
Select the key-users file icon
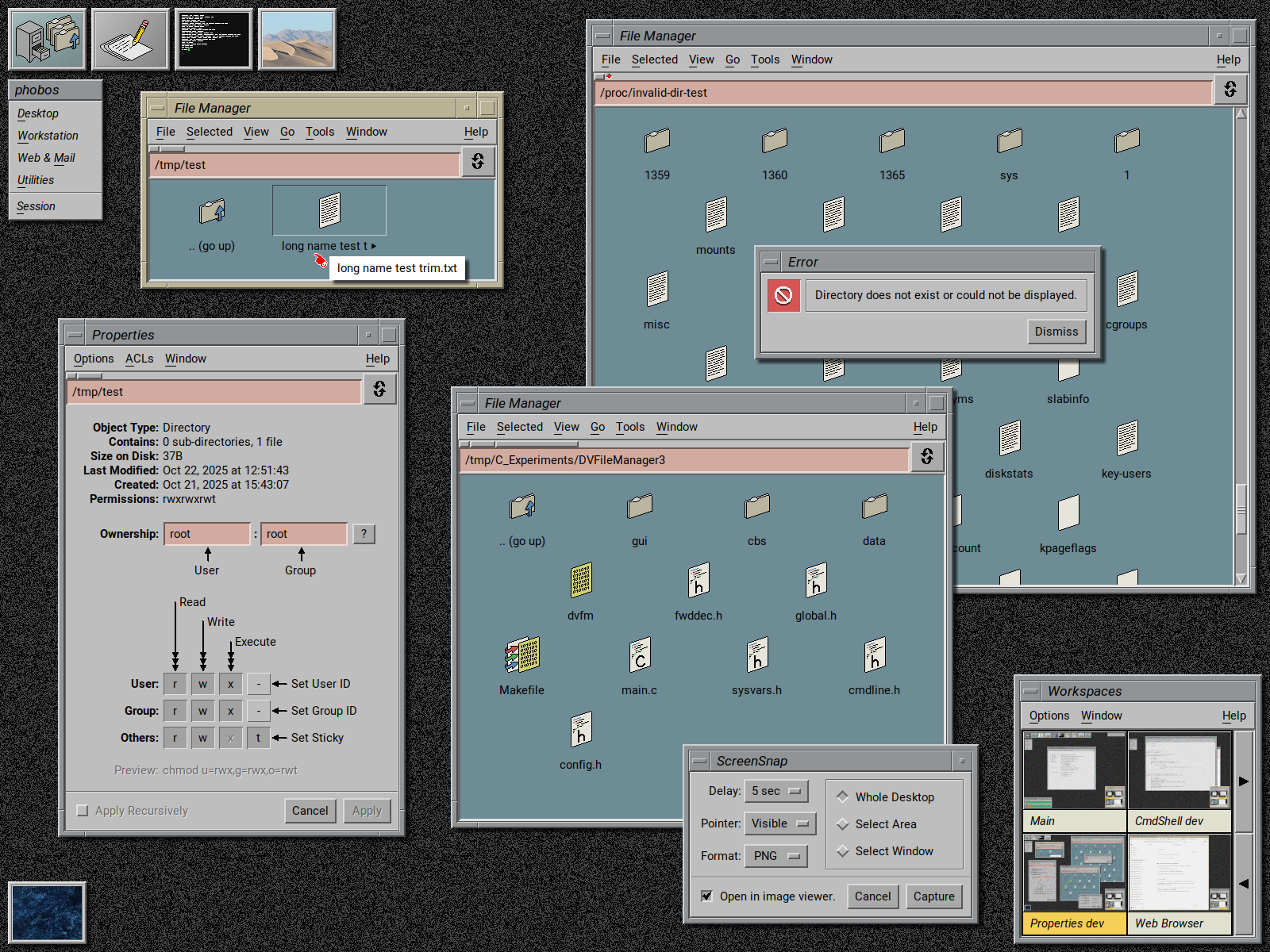[1127, 438]
